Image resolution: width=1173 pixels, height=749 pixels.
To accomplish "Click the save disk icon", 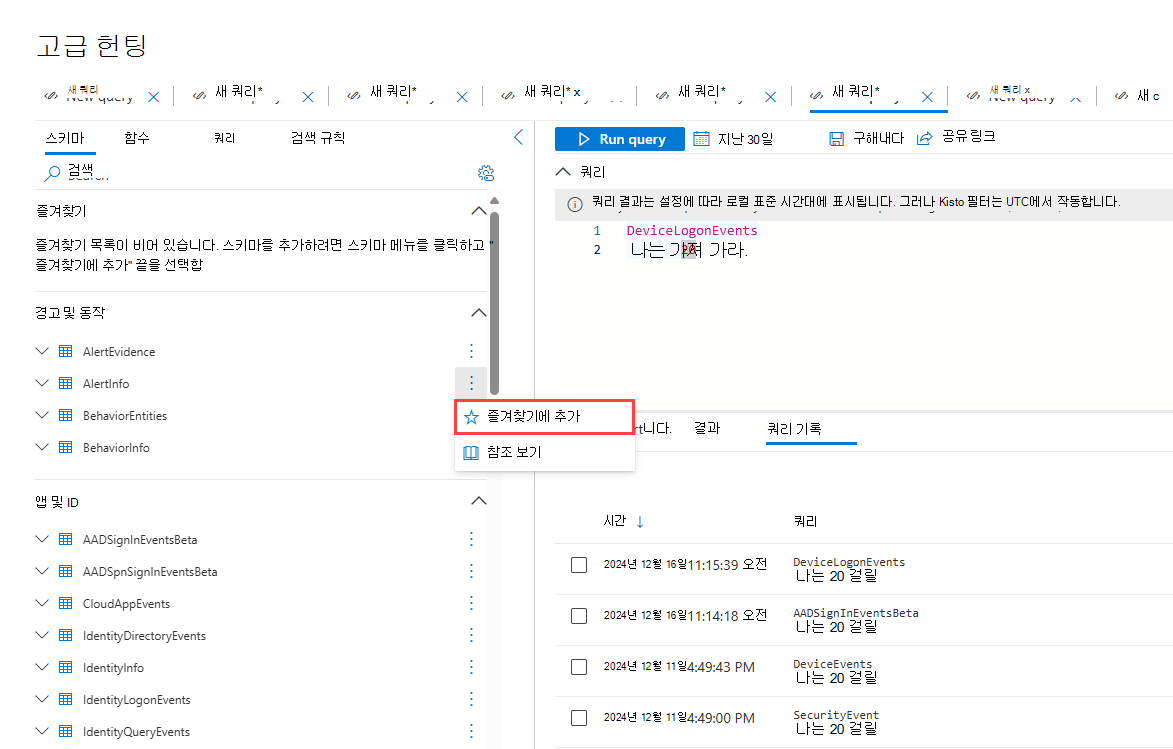I will point(836,138).
